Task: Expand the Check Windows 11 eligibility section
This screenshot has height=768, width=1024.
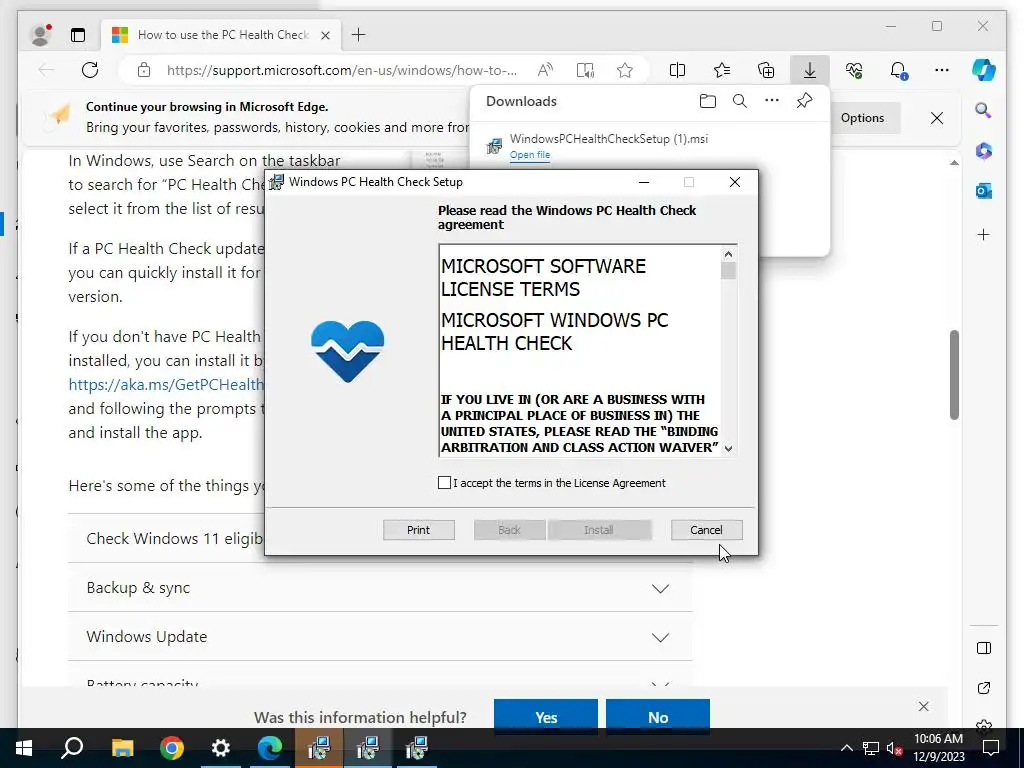Action: (380, 539)
